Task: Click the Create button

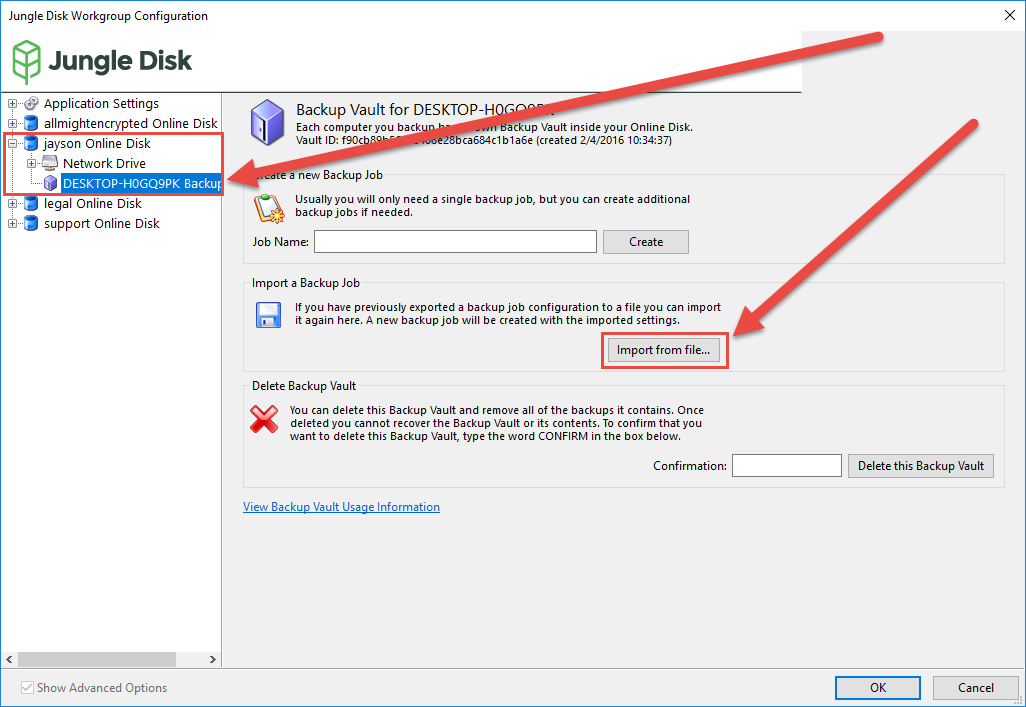Action: pyautogui.click(x=646, y=242)
